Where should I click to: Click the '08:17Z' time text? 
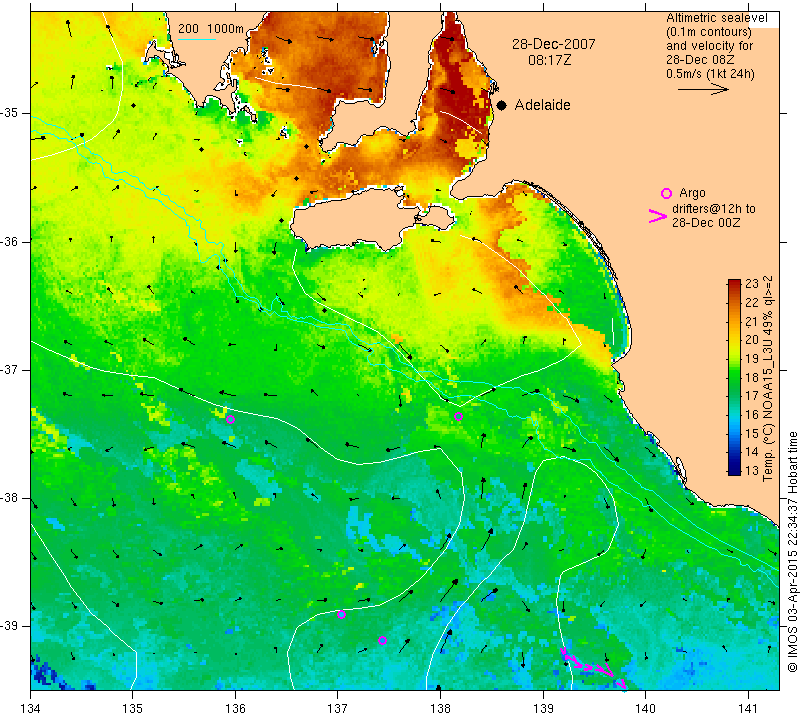click(549, 60)
